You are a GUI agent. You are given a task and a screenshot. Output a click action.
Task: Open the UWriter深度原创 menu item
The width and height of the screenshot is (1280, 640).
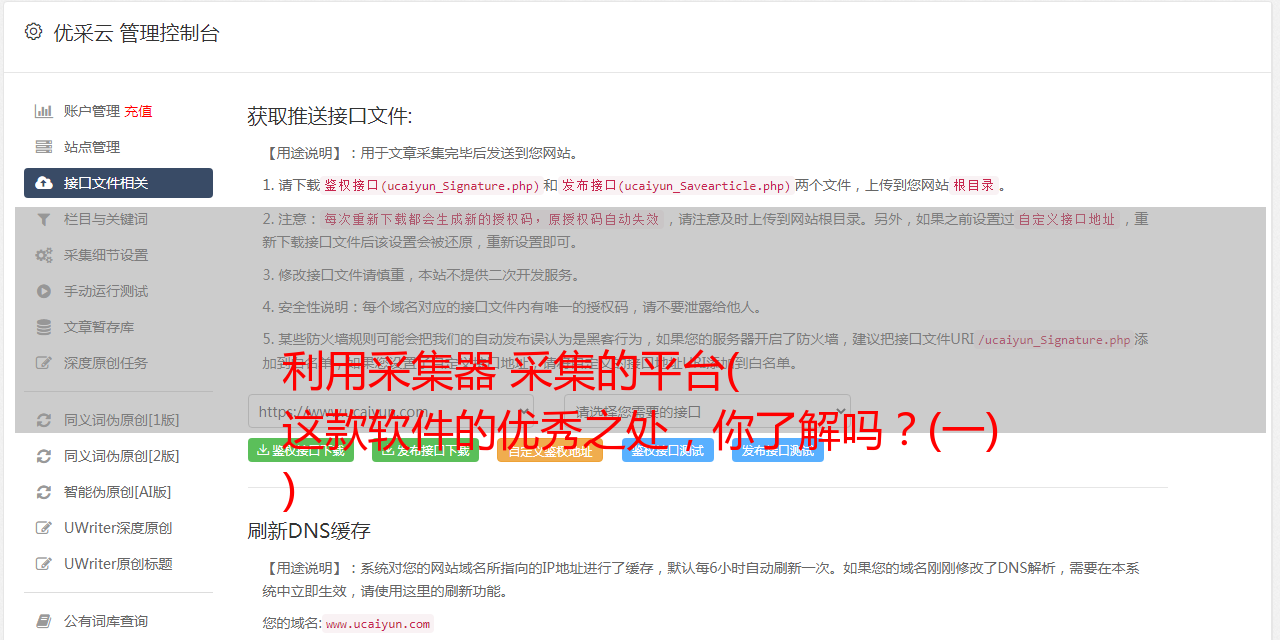coord(118,528)
